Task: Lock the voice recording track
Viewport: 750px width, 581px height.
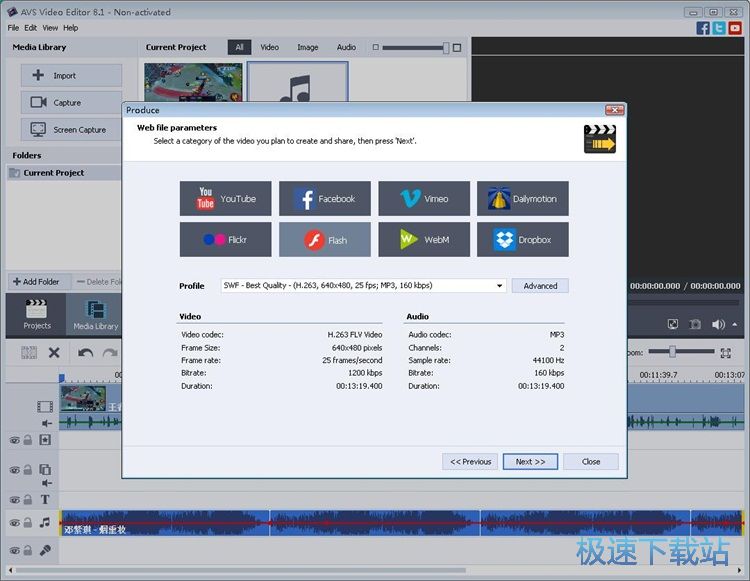Action: (x=28, y=550)
